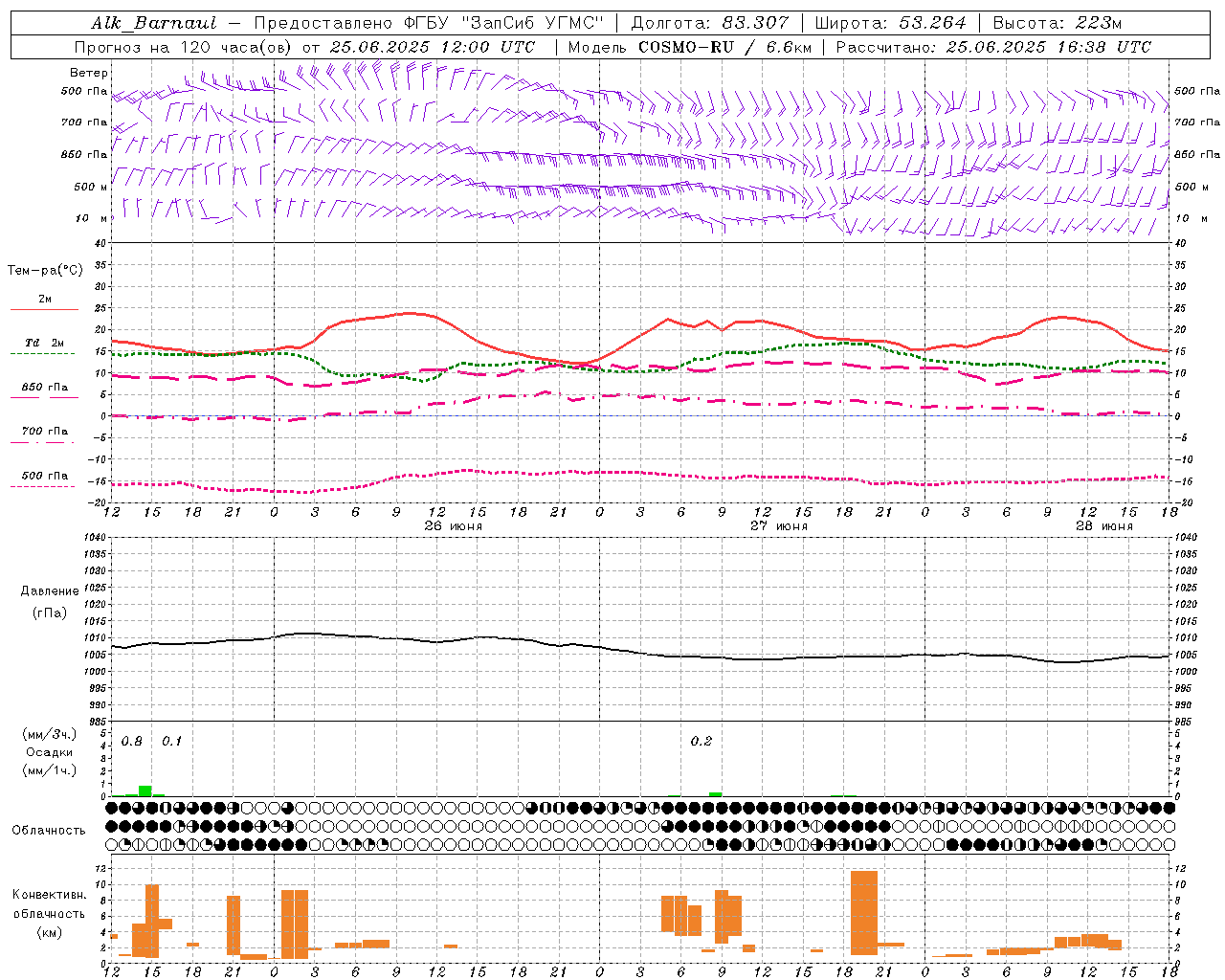The width and height of the screenshot is (1225, 980).
Task: Click the Модель COSMO-RU / 6.6км label
Action: click(x=690, y=47)
